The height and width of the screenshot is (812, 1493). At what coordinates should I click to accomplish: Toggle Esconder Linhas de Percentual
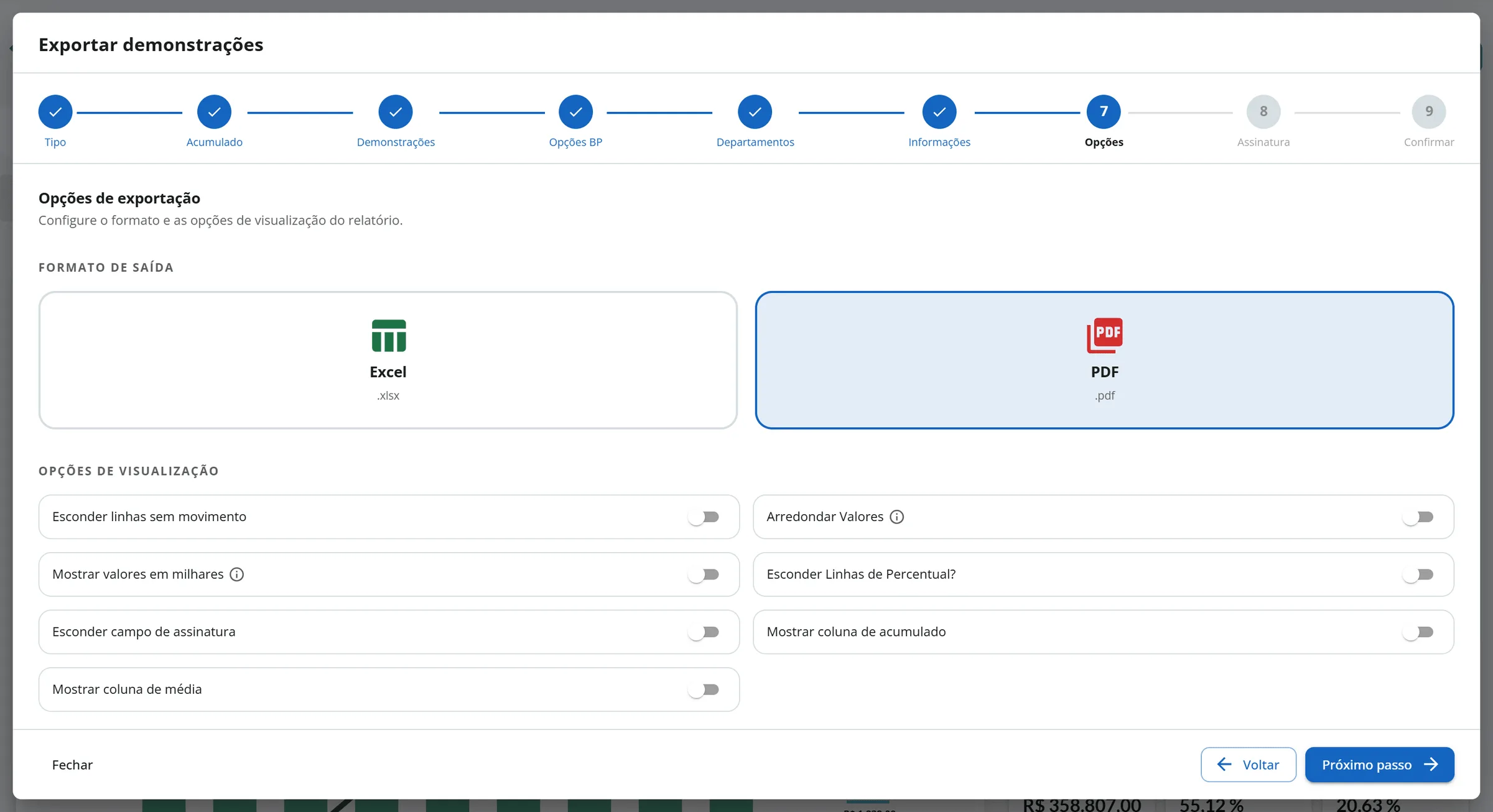pyautogui.click(x=1418, y=574)
